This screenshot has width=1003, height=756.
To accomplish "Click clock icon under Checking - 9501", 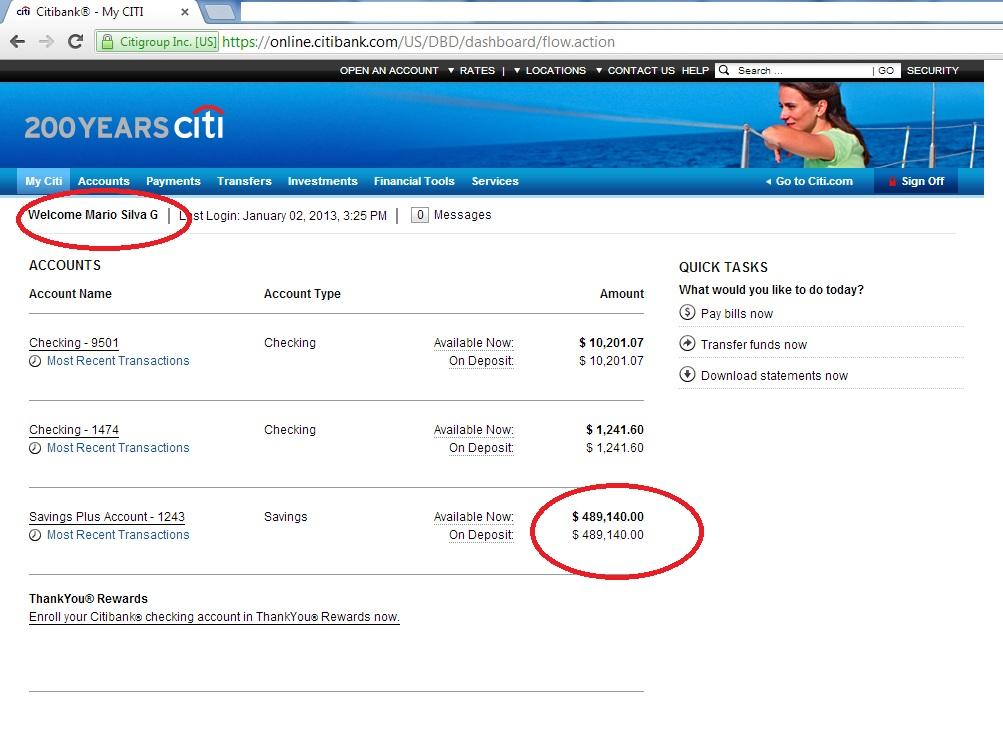I will (x=35, y=361).
